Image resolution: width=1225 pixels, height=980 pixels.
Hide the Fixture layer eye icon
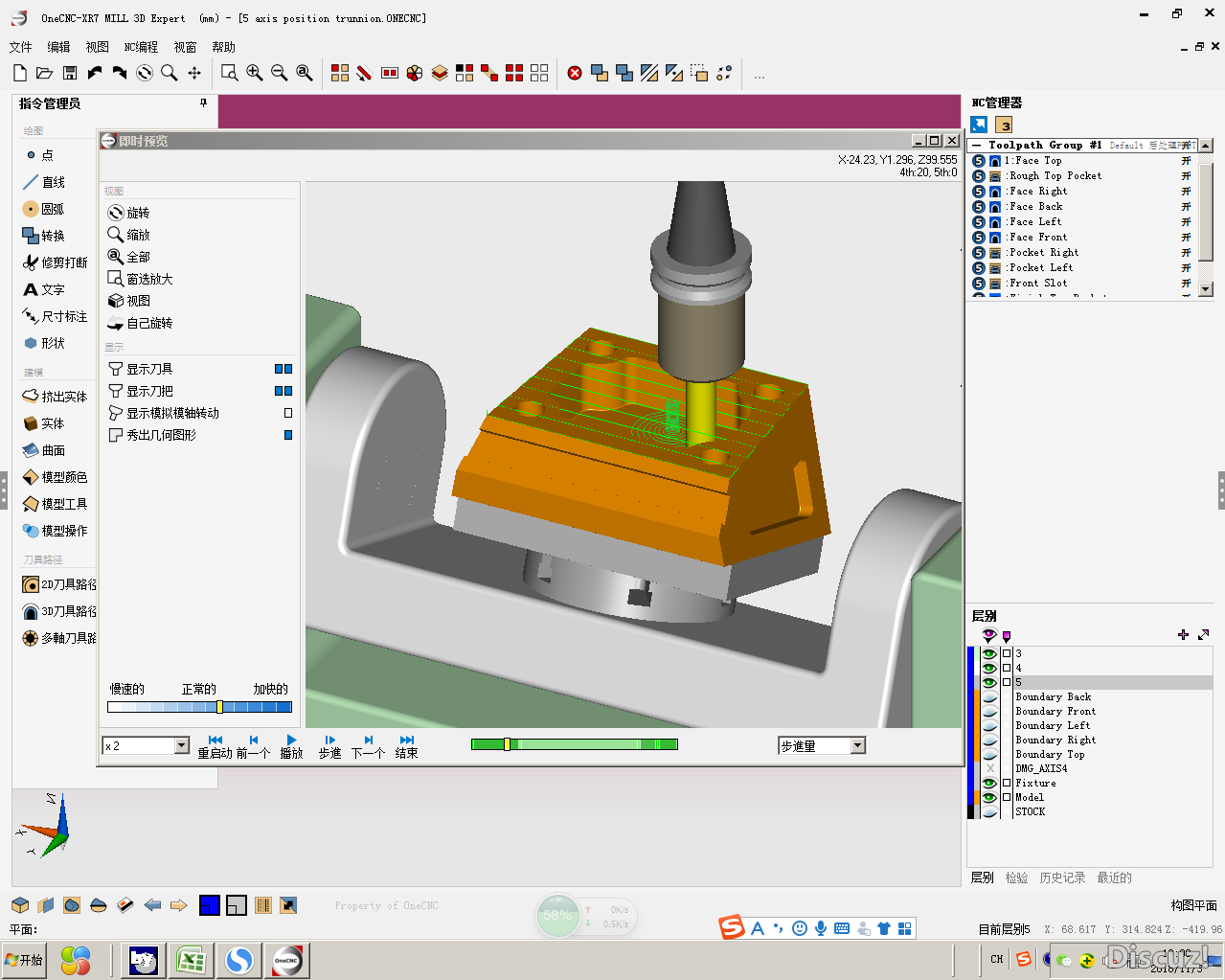(x=989, y=783)
